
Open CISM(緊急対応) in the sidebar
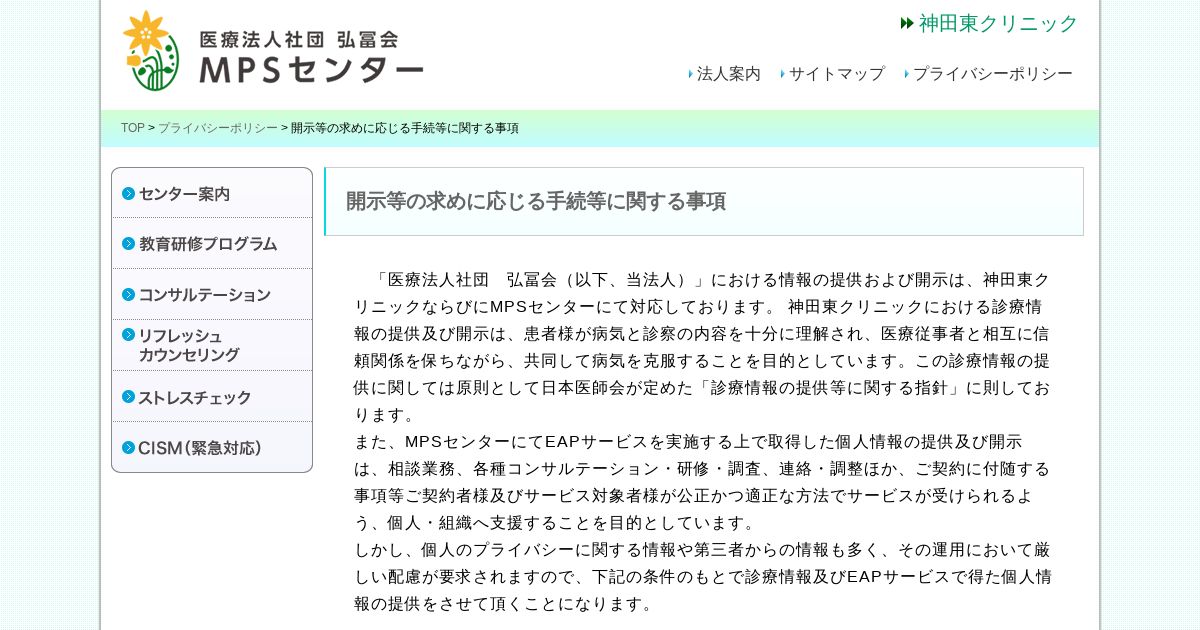[212, 447]
